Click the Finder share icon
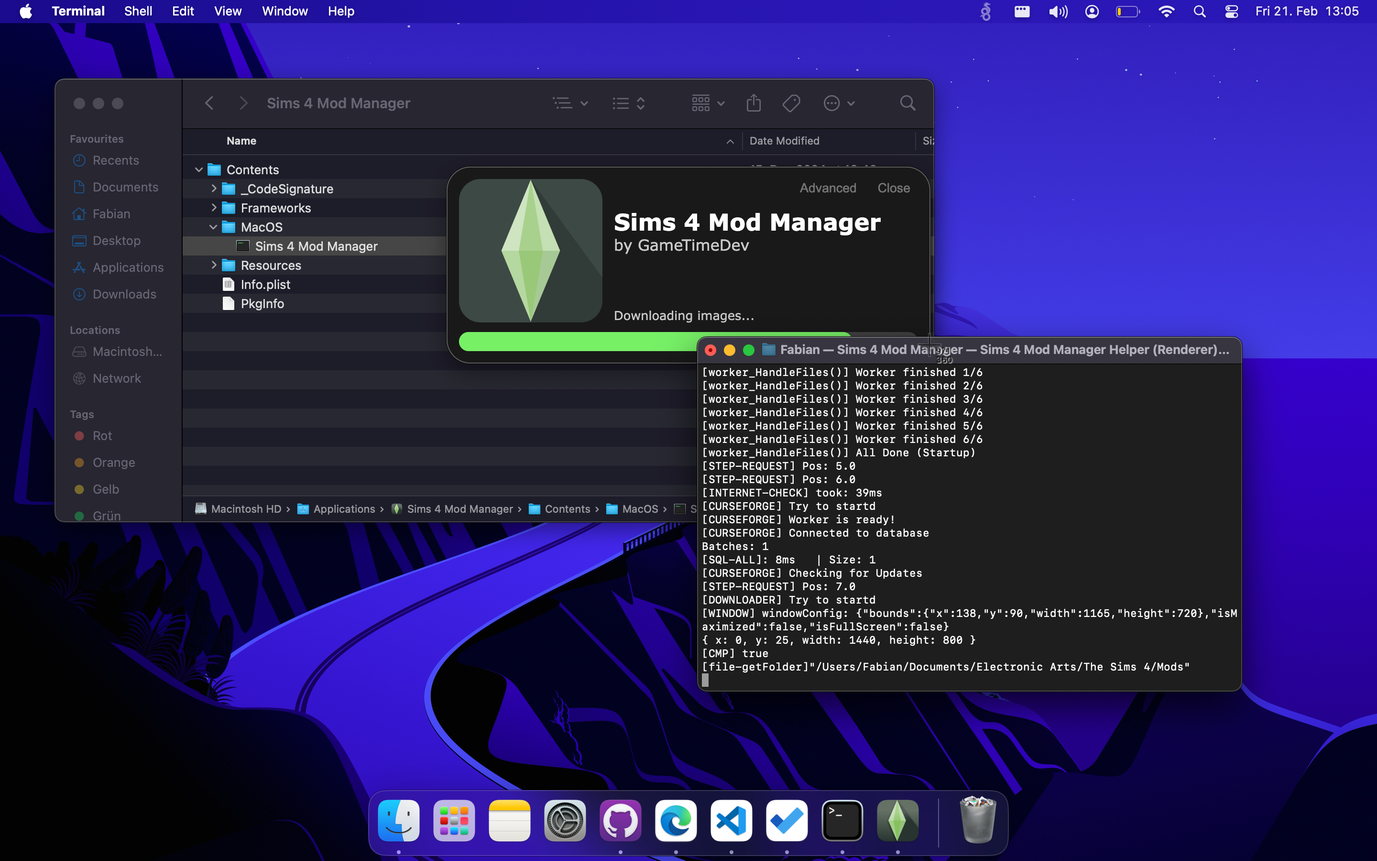 (754, 103)
